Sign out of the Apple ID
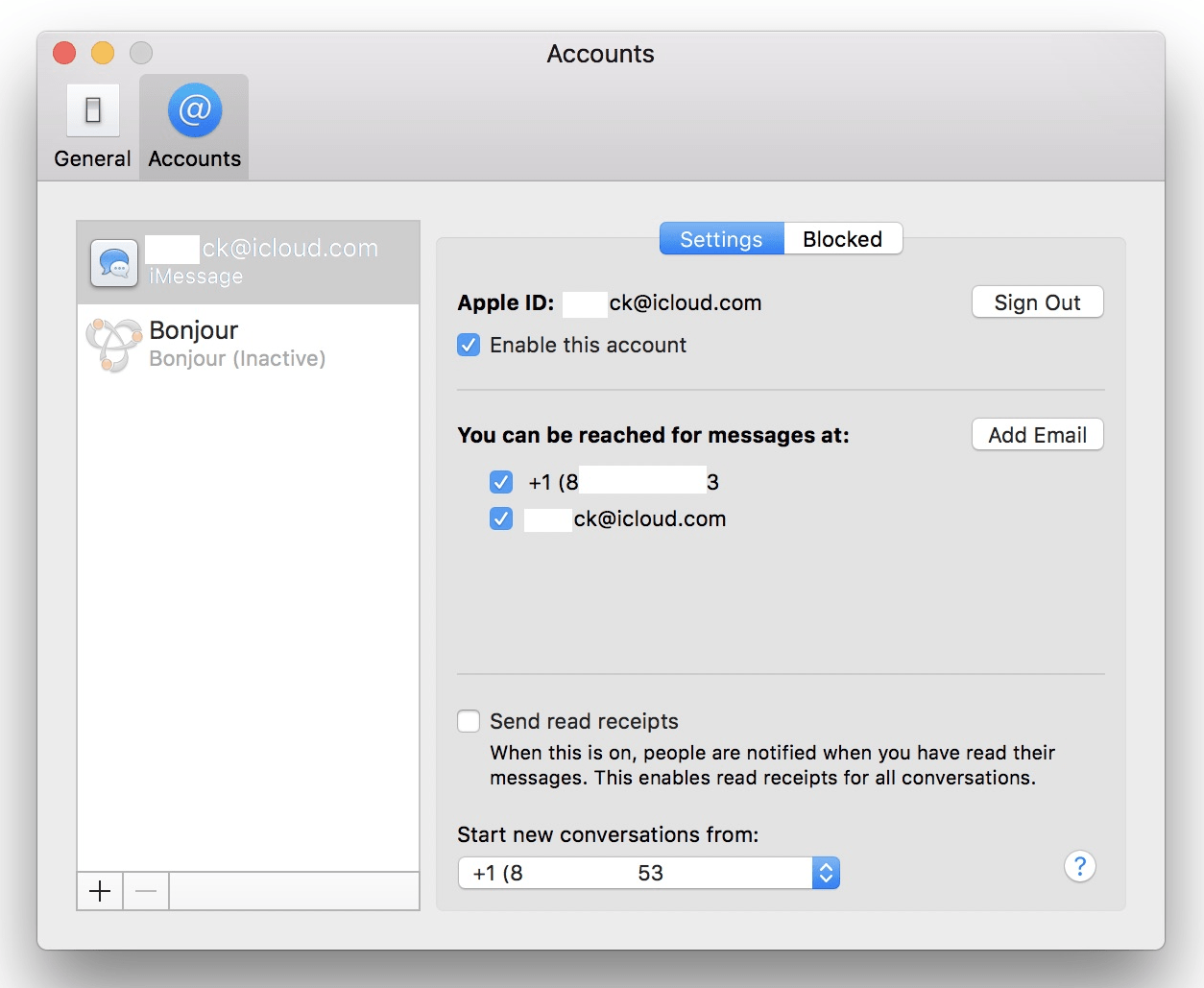The image size is (1204, 988). (1037, 301)
